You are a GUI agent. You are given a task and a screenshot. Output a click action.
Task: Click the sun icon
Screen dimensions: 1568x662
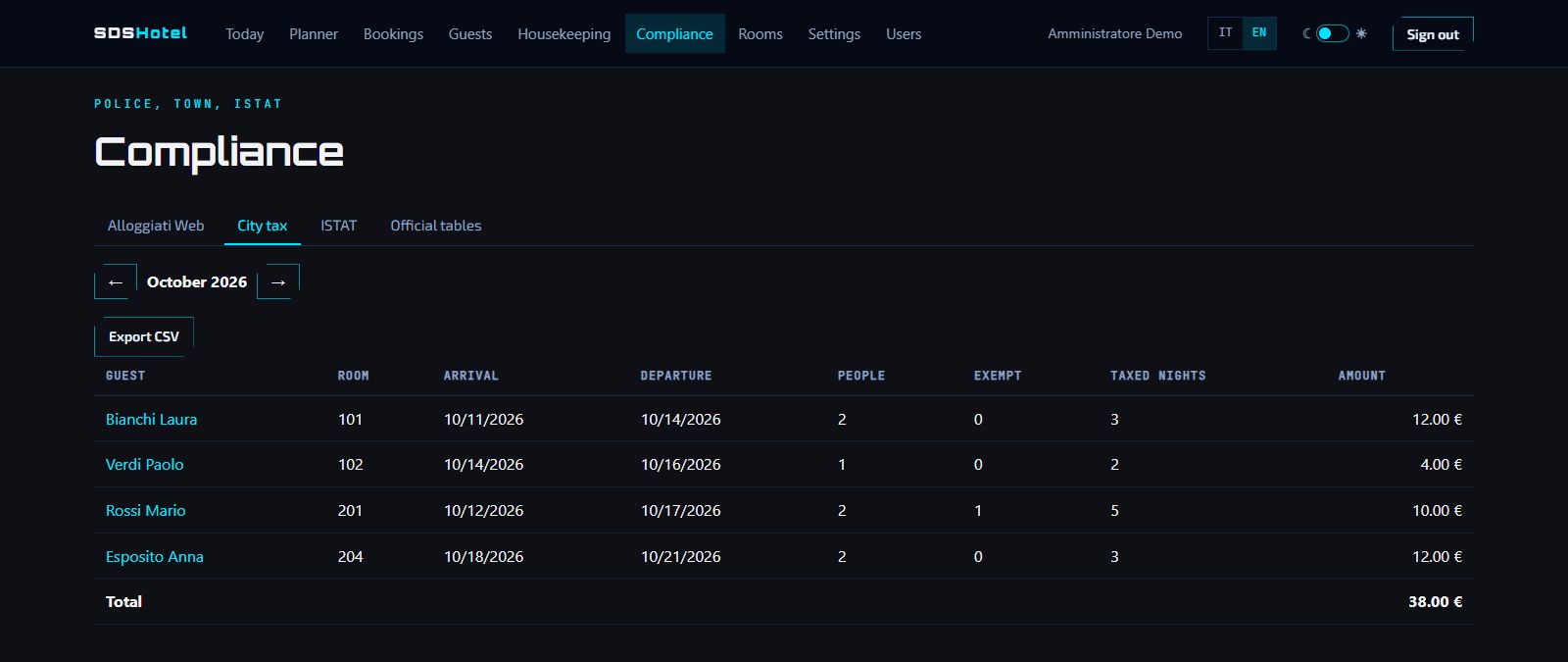pyautogui.click(x=1361, y=33)
